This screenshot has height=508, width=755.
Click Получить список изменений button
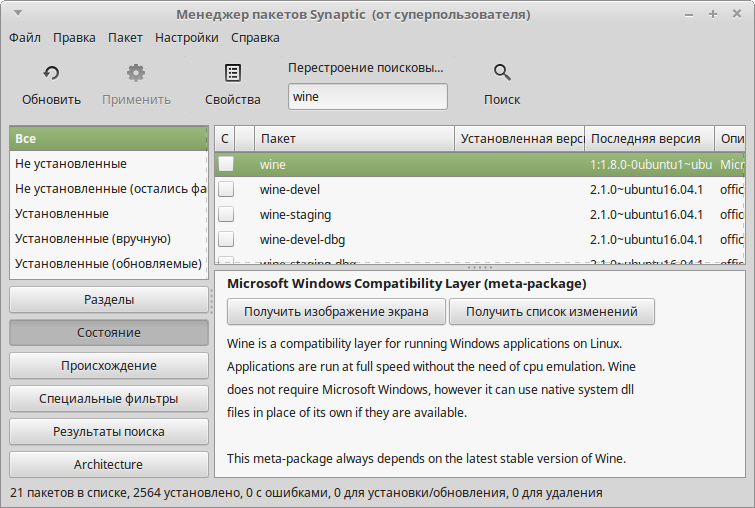(552, 312)
